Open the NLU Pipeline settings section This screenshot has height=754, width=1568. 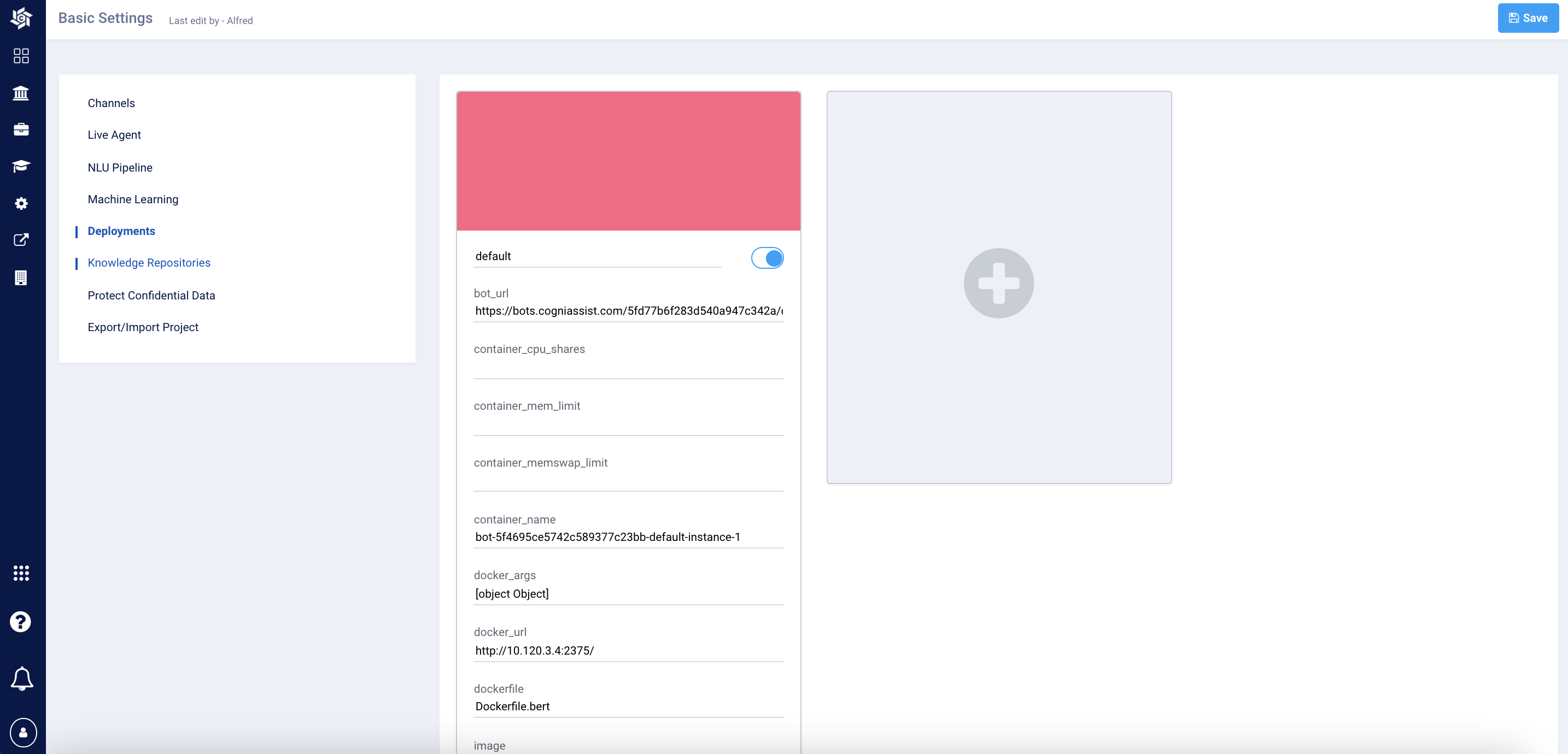(x=120, y=167)
